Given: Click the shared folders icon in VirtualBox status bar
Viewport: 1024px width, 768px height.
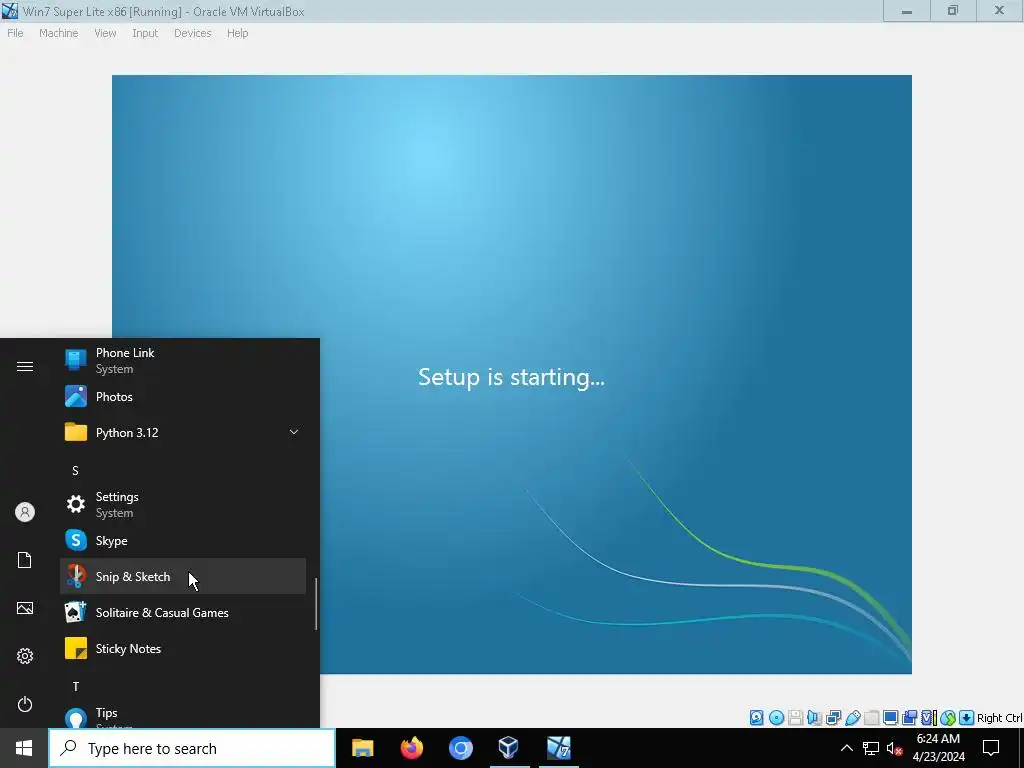Looking at the screenshot, I should (x=871, y=718).
